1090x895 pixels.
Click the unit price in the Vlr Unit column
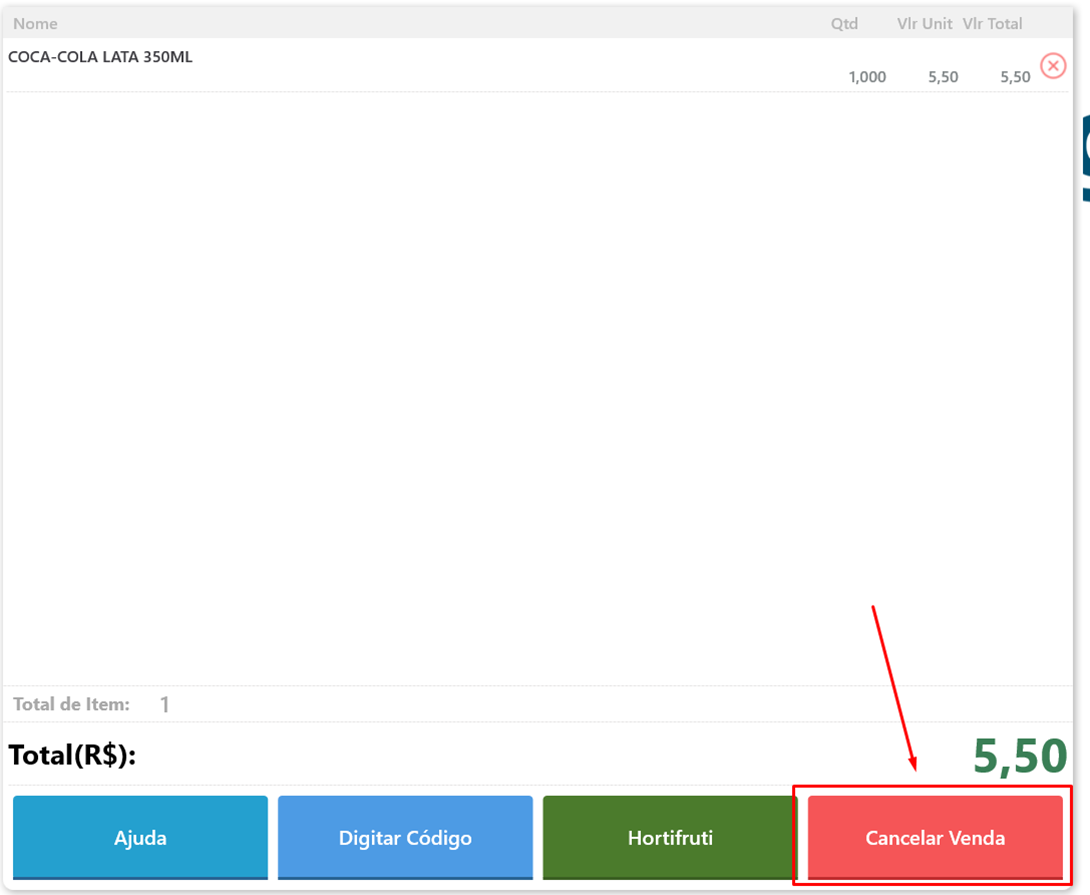point(943,77)
